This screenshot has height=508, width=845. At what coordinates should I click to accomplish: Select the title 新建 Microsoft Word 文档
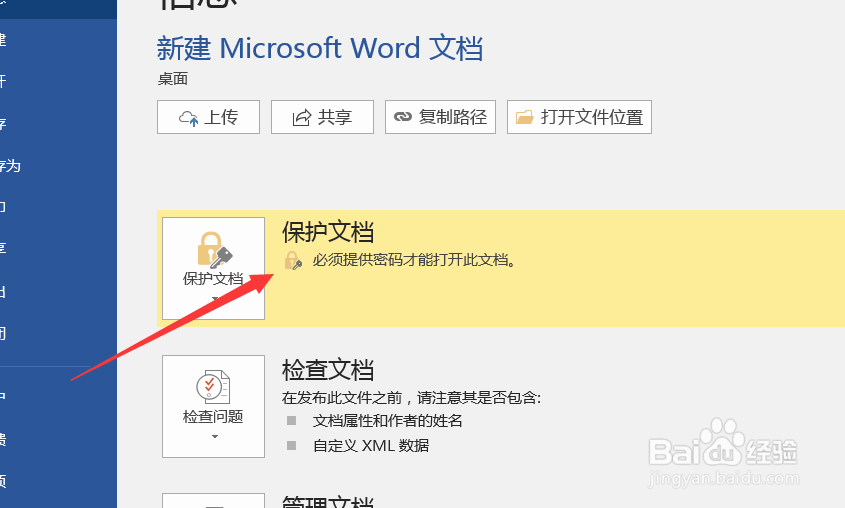(320, 48)
